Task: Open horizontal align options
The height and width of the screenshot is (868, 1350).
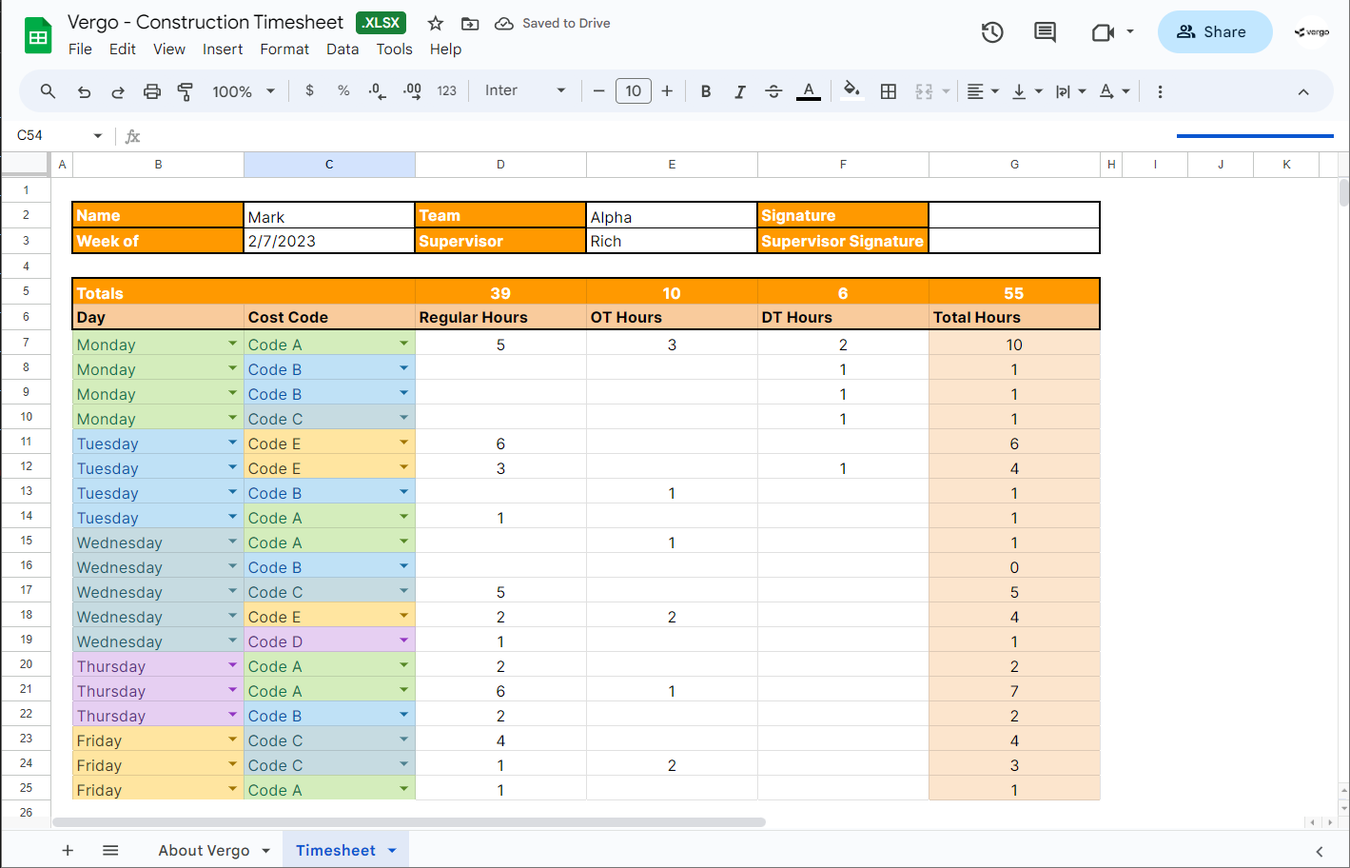Action: pyautogui.click(x=983, y=91)
